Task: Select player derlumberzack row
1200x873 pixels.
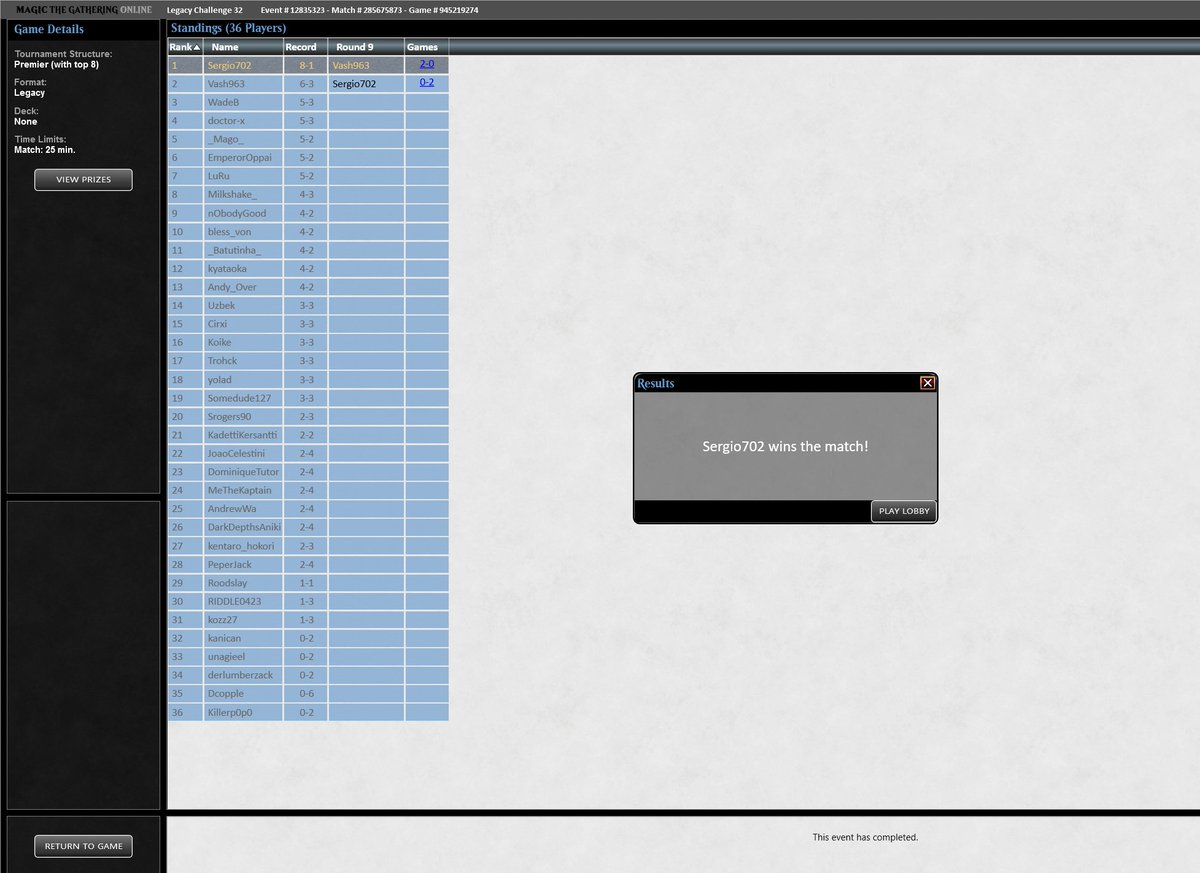Action: 308,676
